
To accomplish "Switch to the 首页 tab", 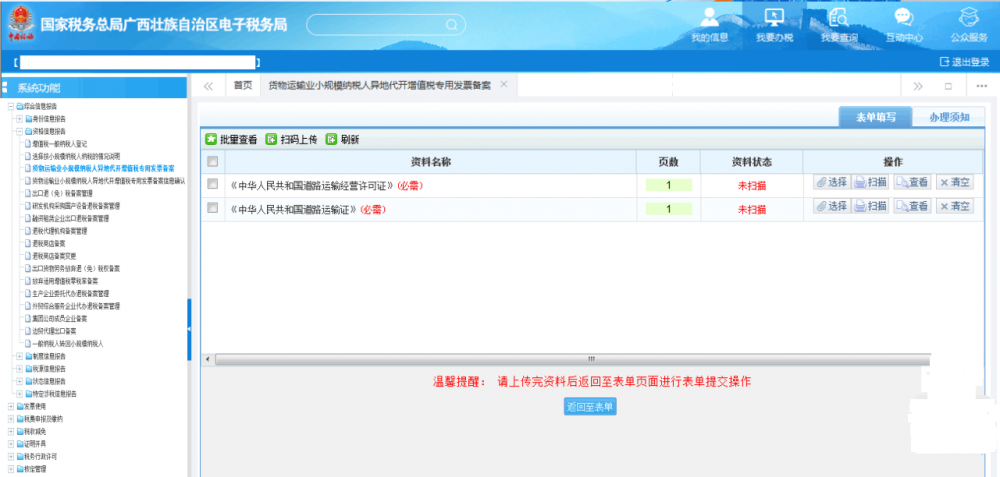I will tap(243, 86).
